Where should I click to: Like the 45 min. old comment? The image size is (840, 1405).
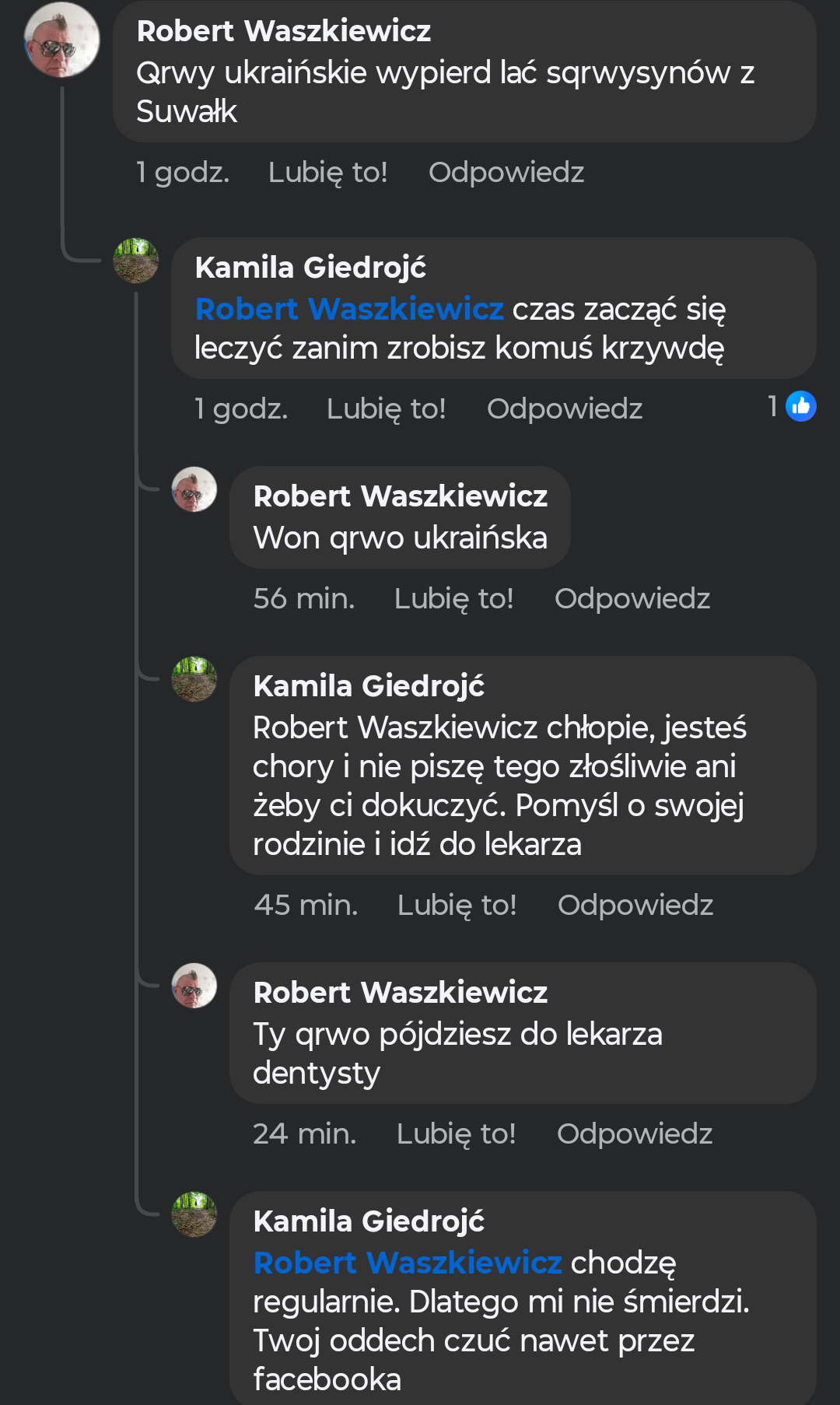(x=457, y=905)
